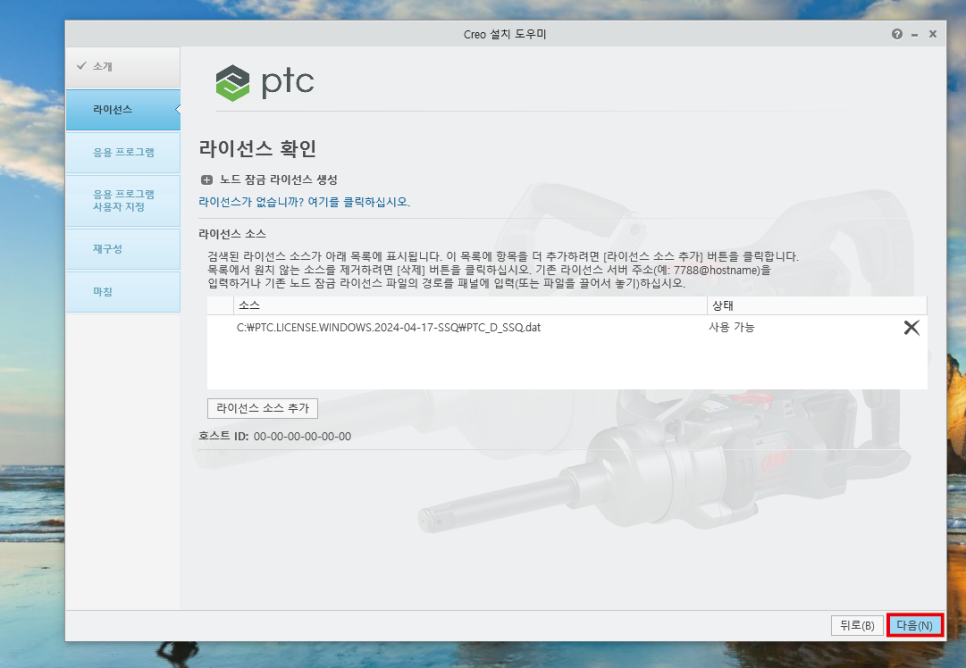Select the 재구성 sidebar step

[x=123, y=249]
